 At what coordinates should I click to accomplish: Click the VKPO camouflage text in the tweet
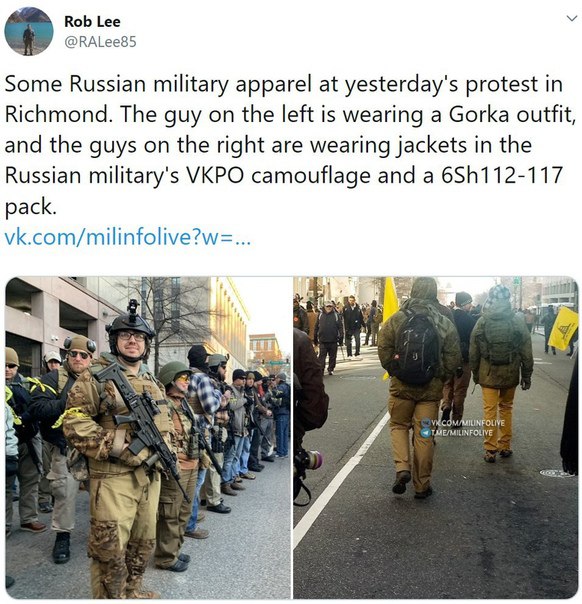click(x=278, y=176)
